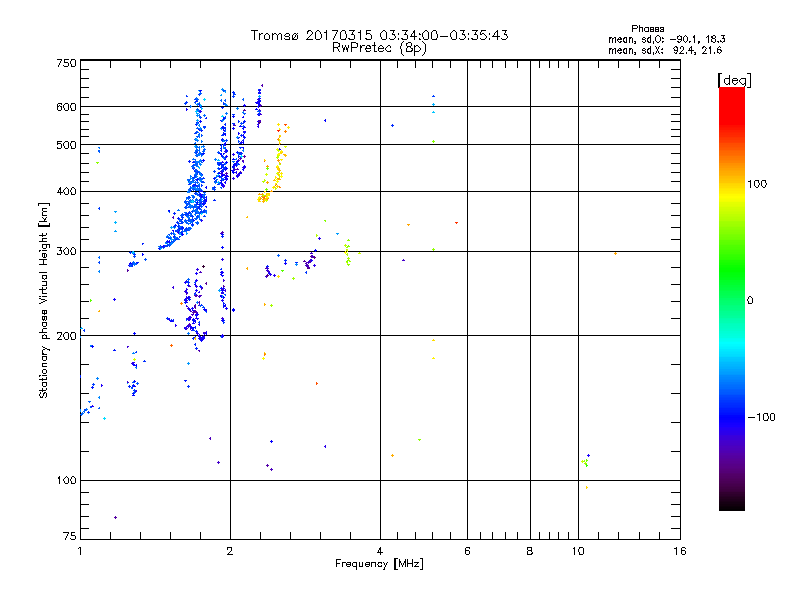Screen dimensions: 800x600
Task: Click the 'Phases' heading in the top-right corner
Action: coord(647,29)
